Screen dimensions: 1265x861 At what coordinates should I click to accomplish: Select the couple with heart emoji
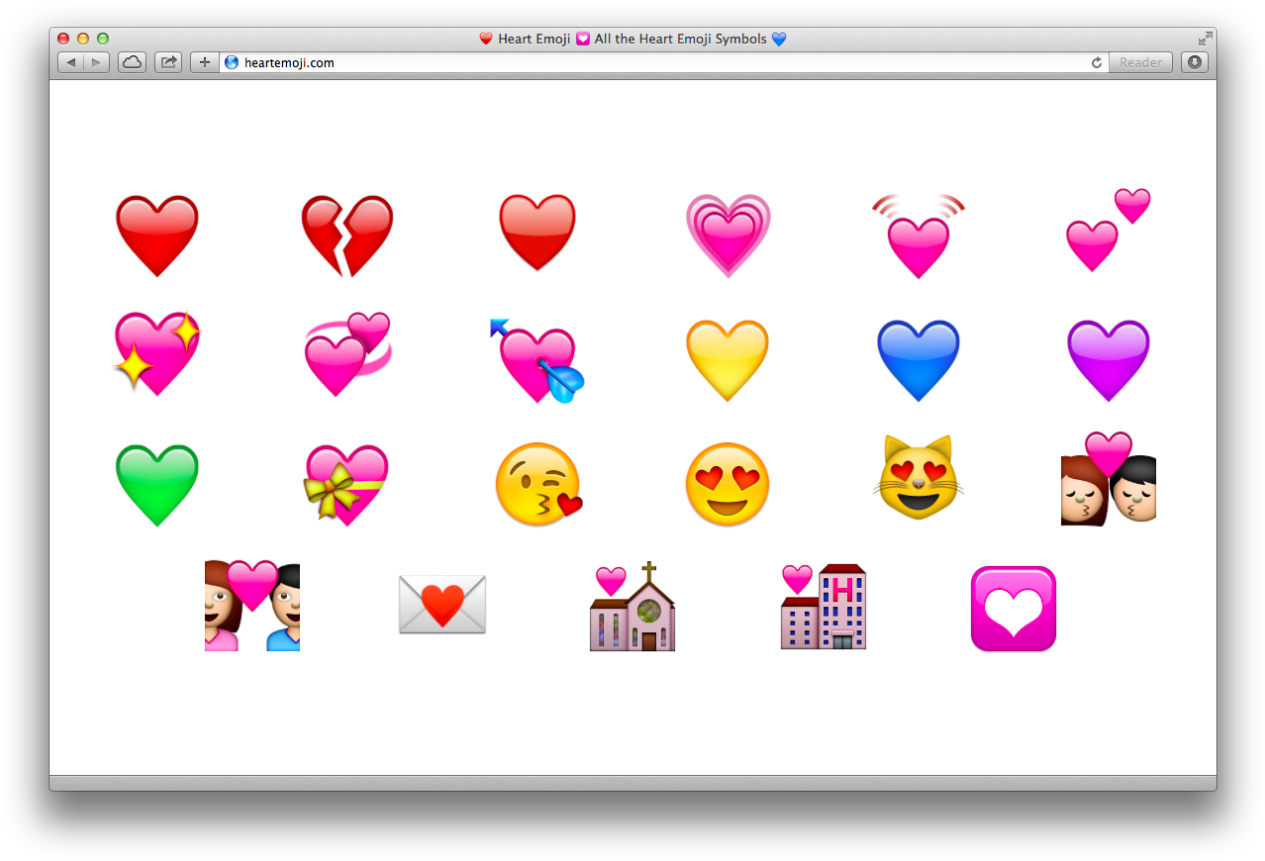point(252,604)
